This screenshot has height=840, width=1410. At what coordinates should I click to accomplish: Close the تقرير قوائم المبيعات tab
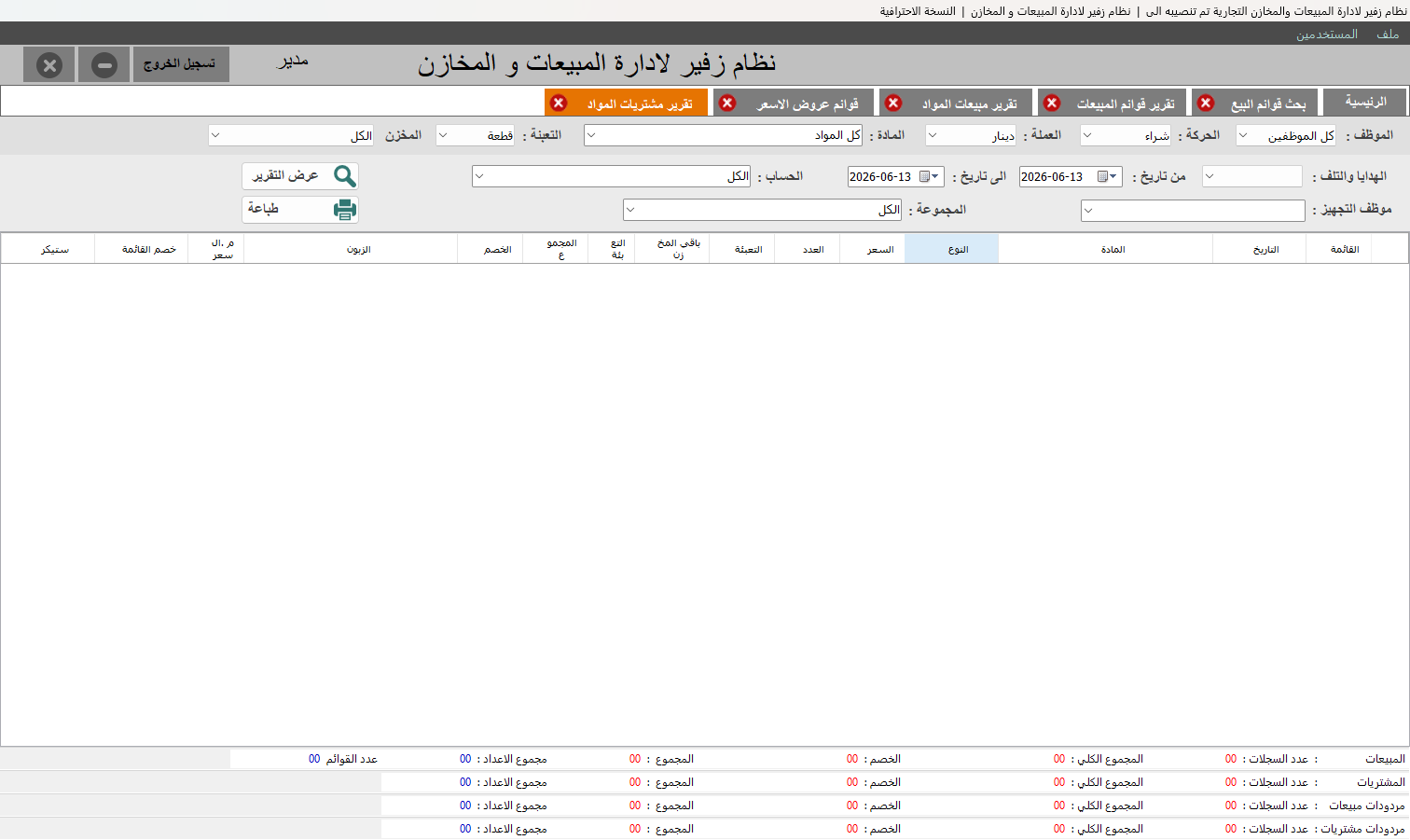click(x=1052, y=103)
